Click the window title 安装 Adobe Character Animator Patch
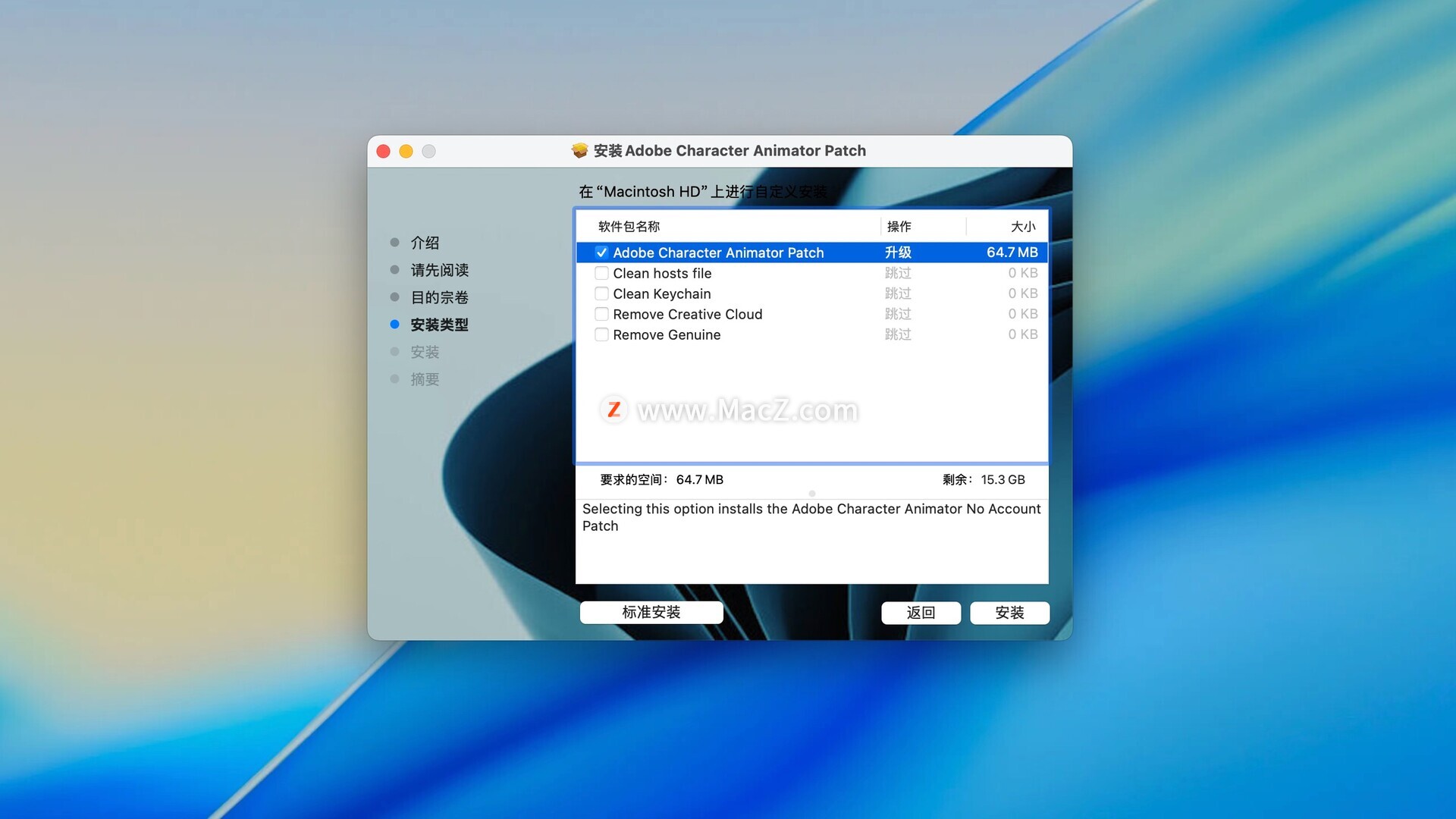The image size is (1456, 819). [730, 150]
